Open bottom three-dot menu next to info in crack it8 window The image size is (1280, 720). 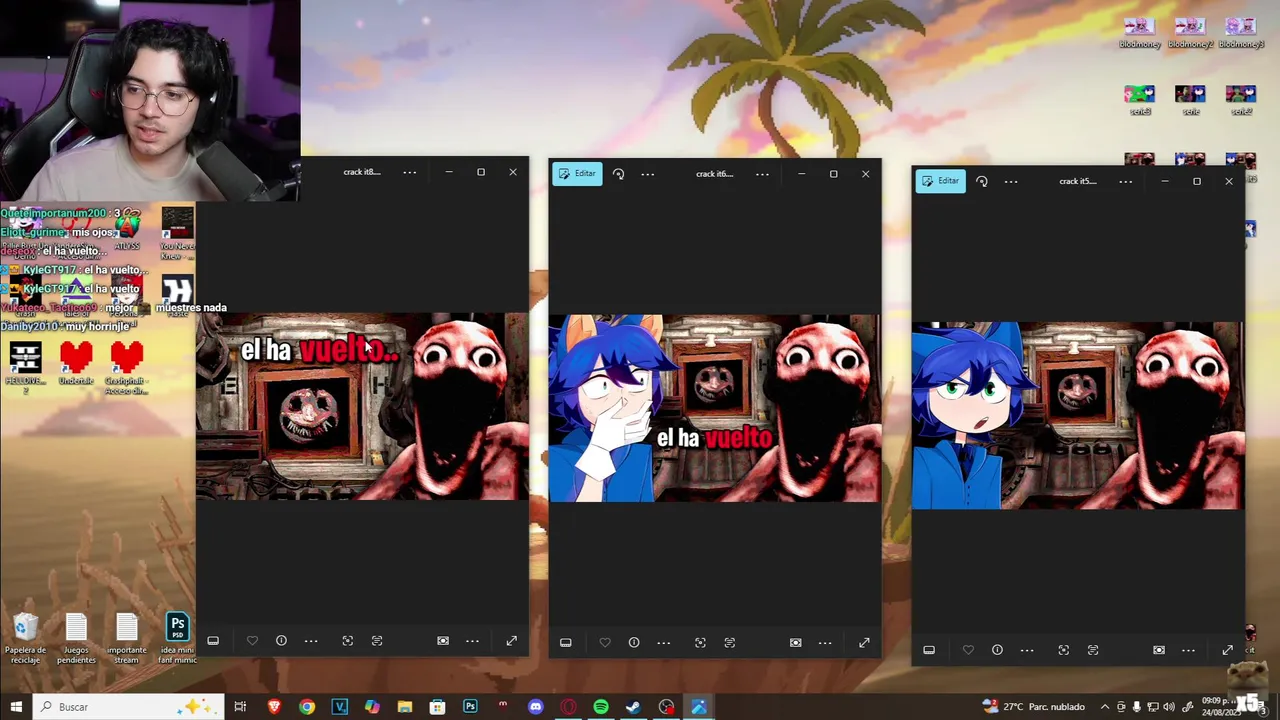[x=311, y=641]
